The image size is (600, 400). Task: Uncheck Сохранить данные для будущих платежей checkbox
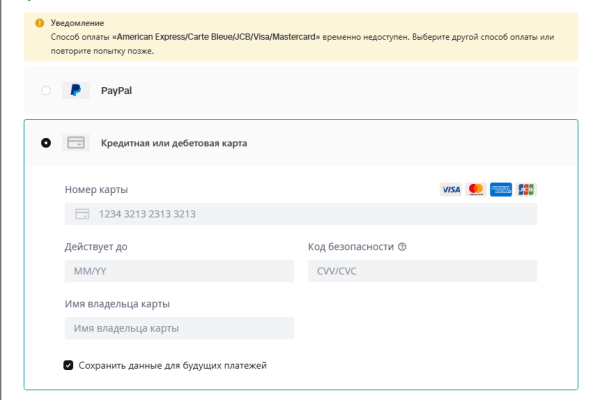[x=68, y=366]
